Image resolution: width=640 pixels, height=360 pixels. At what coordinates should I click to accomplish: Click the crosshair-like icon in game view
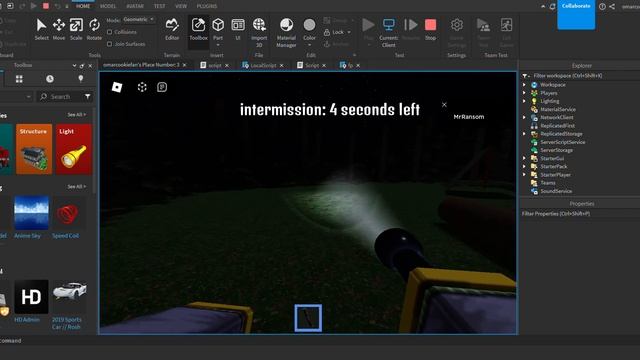(x=142, y=87)
